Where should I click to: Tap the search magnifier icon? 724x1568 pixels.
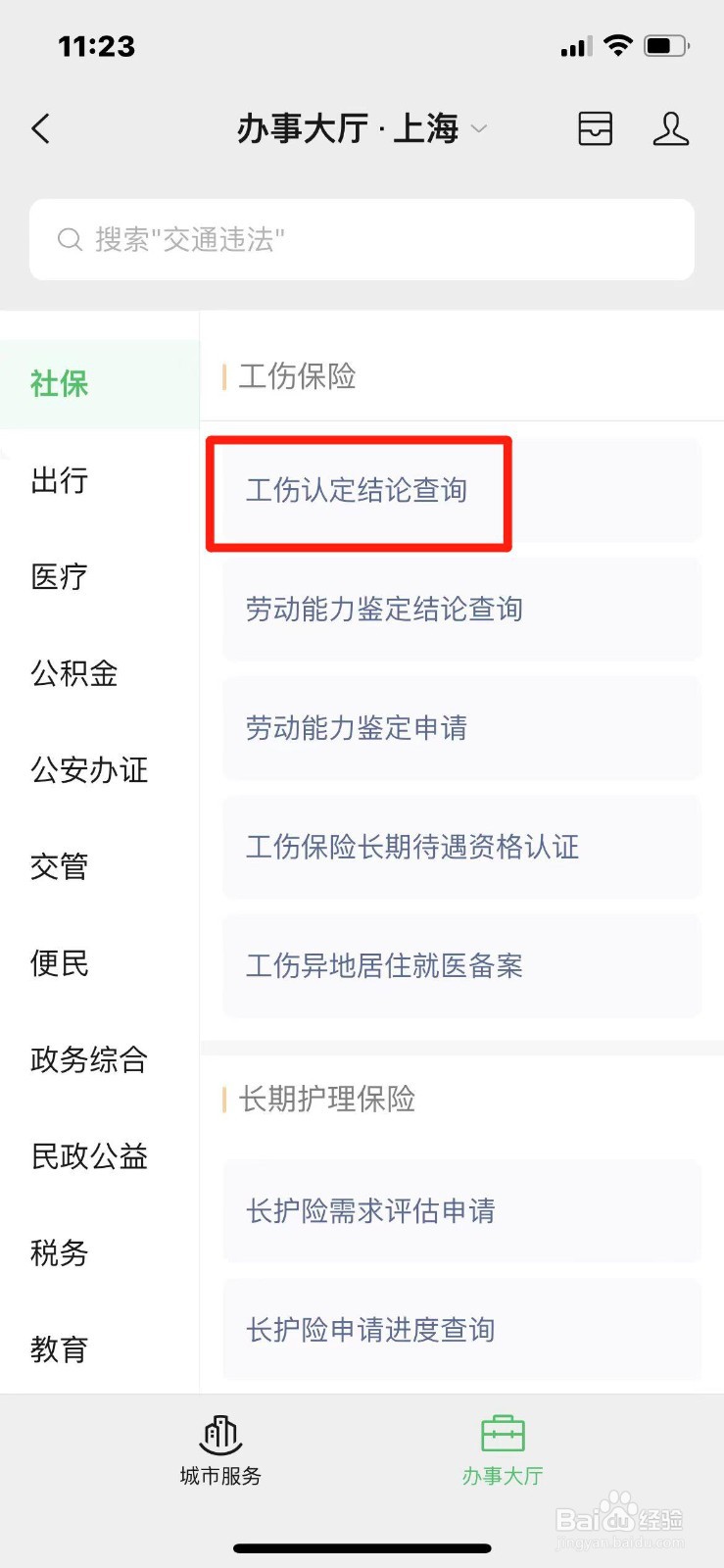coord(70,239)
